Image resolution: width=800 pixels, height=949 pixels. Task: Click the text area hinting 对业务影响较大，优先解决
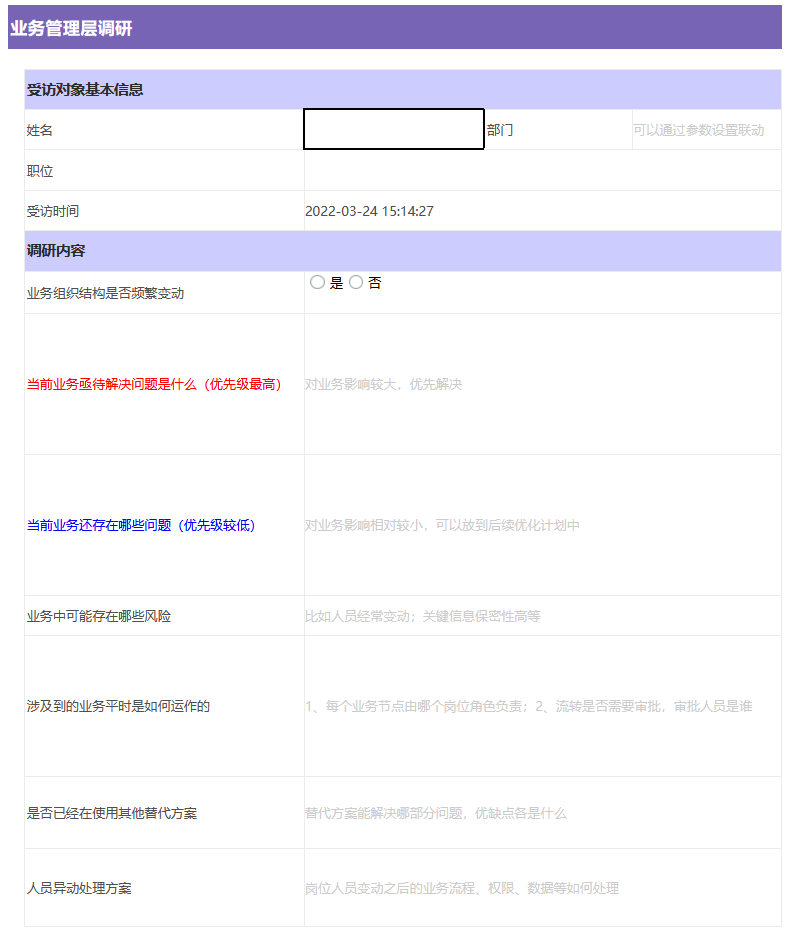tap(543, 384)
